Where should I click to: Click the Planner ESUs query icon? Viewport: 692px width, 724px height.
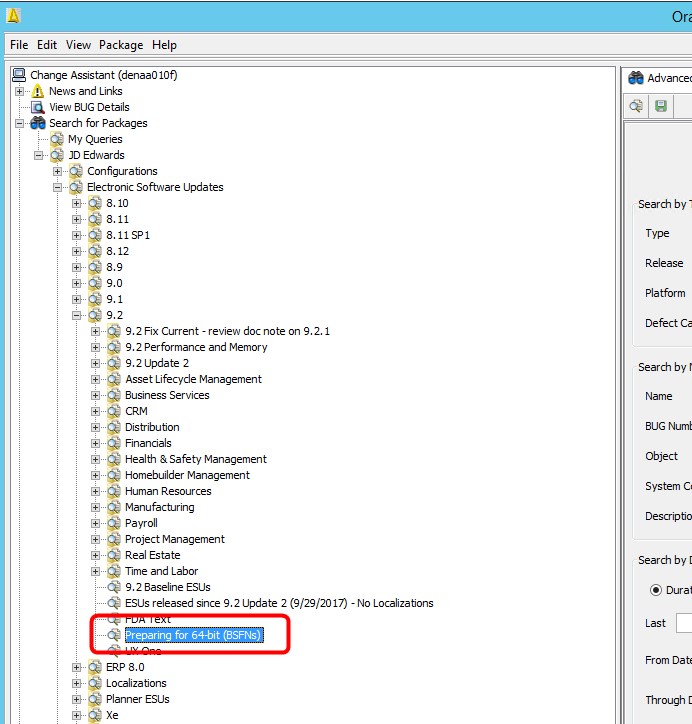(x=95, y=700)
